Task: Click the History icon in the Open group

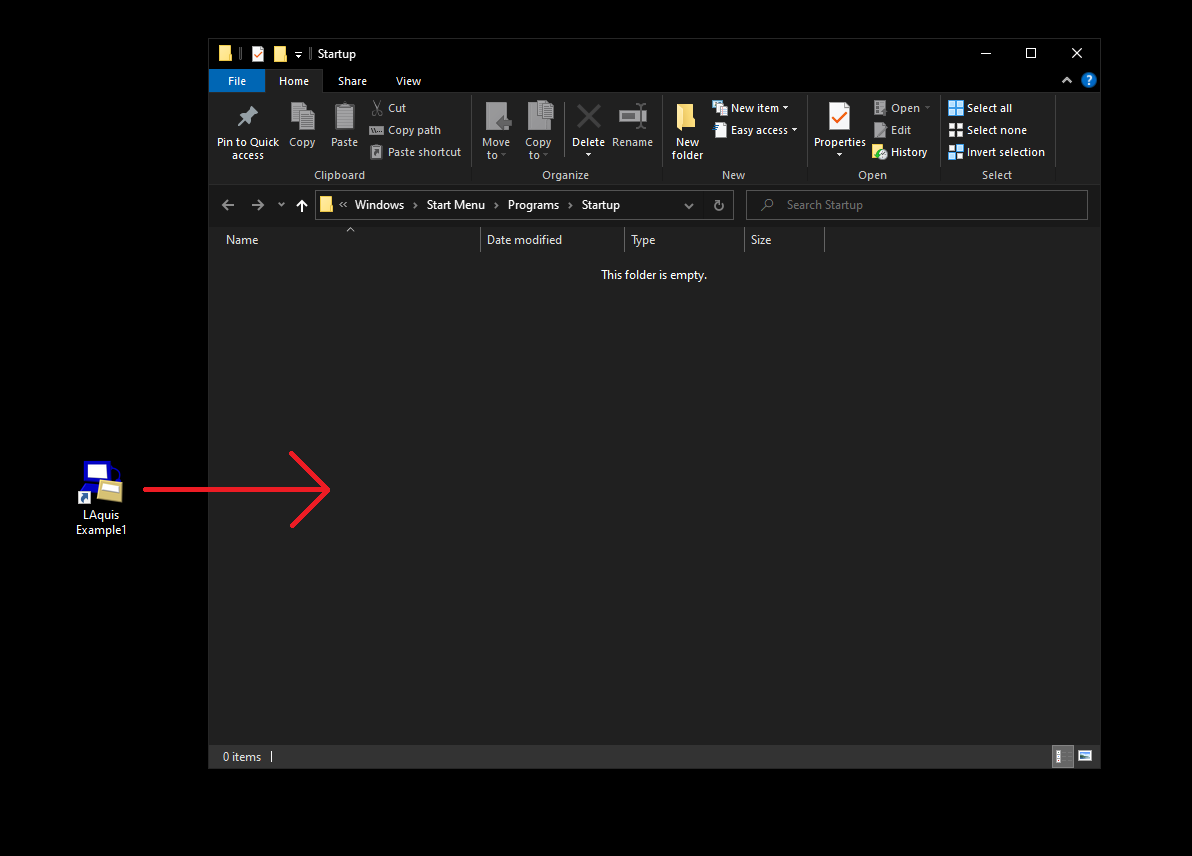Action: coord(899,151)
